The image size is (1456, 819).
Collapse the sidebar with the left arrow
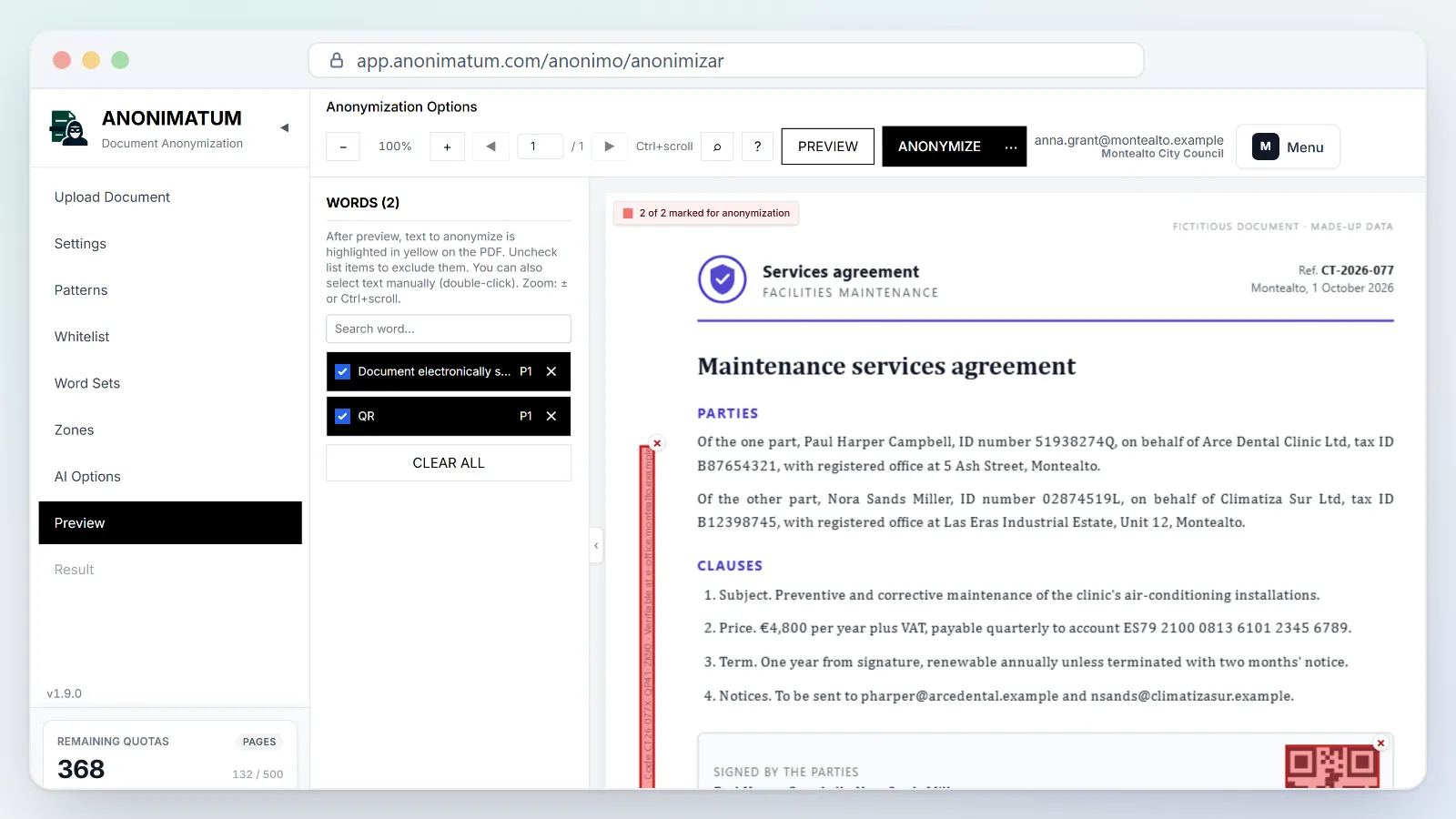[x=285, y=128]
